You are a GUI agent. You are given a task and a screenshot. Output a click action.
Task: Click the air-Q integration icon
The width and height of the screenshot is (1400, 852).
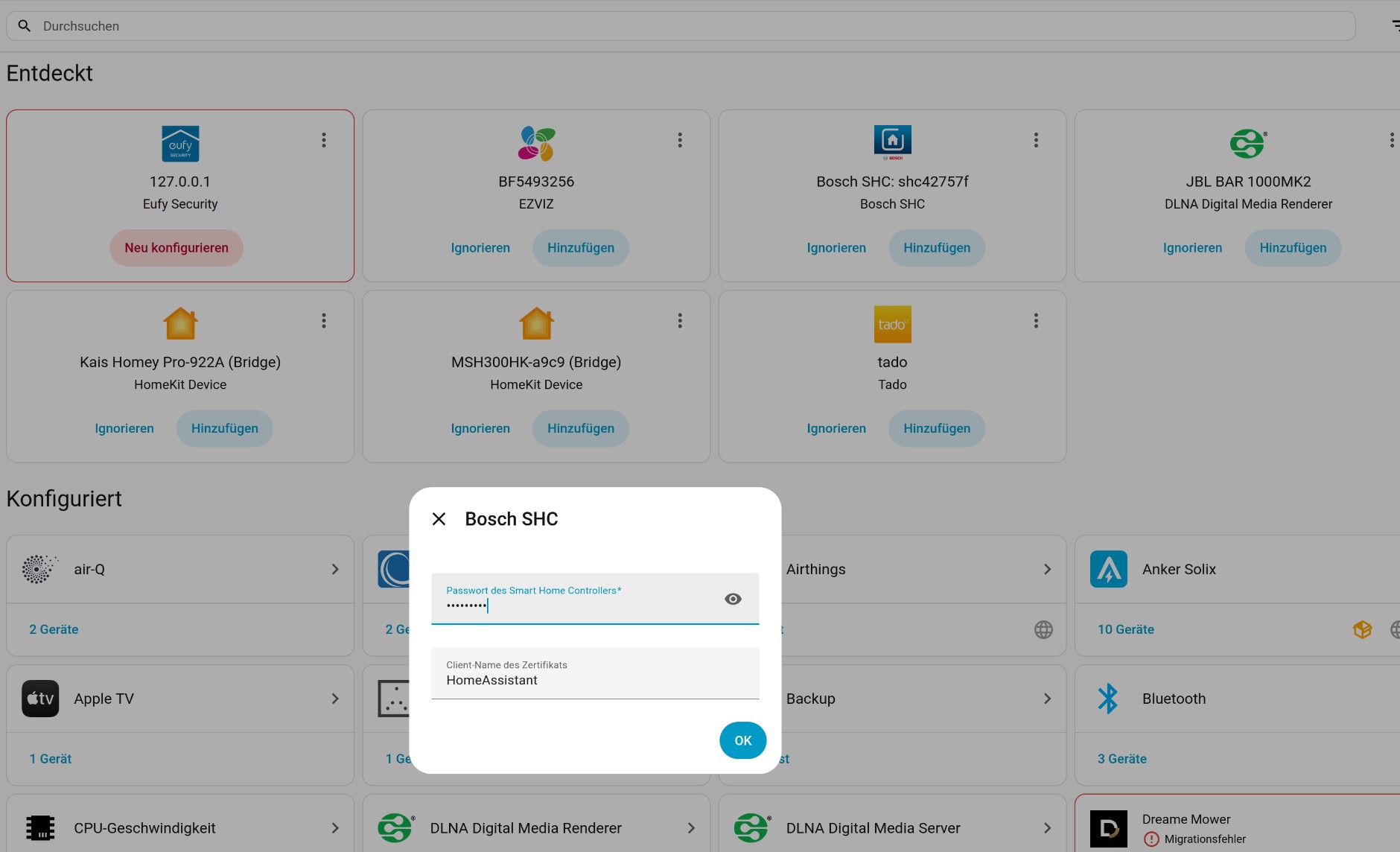tap(40, 569)
